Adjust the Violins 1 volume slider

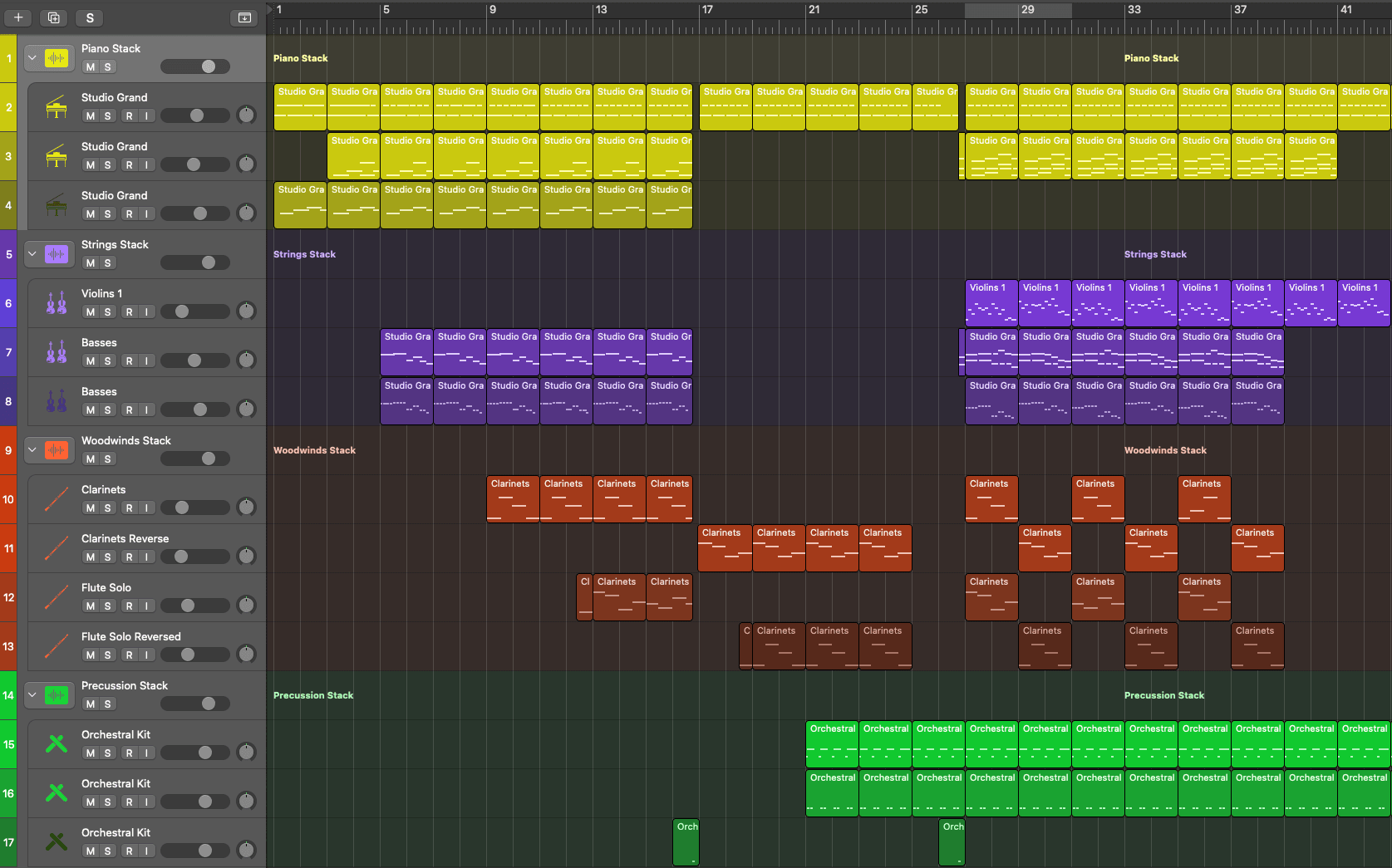pos(195,311)
